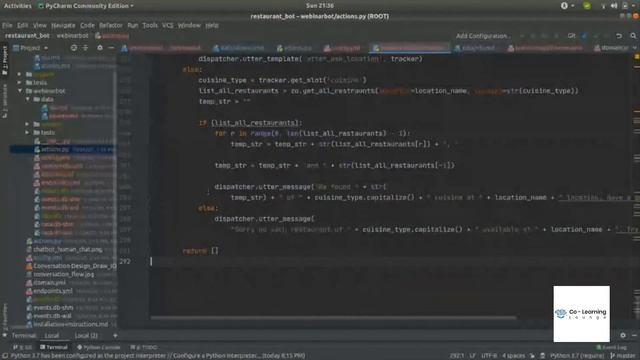Click Add Configuration button
The height and width of the screenshot is (360, 640).
point(482,36)
